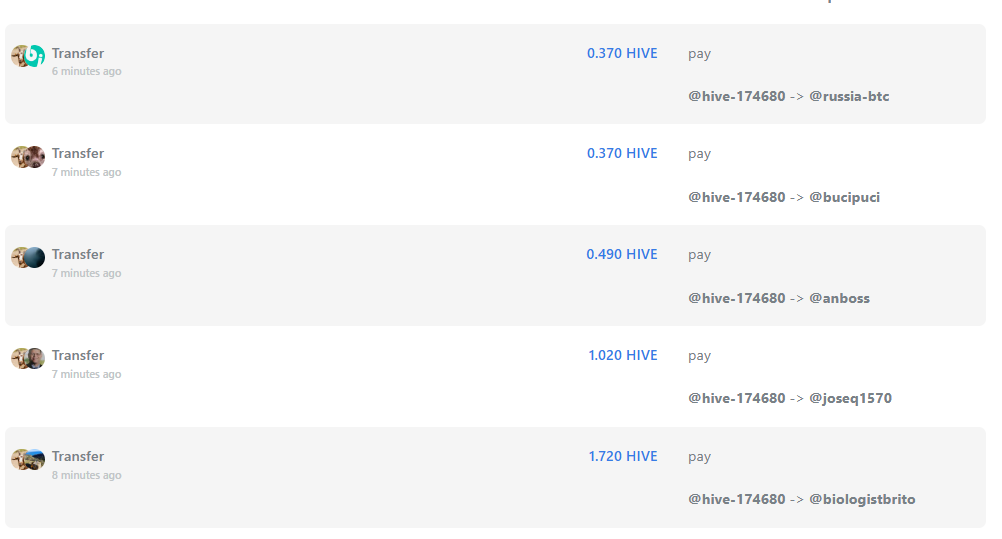Click hive-174680 avatar in first transfer row
Viewport: 1002px width, 539px height.
(19, 56)
